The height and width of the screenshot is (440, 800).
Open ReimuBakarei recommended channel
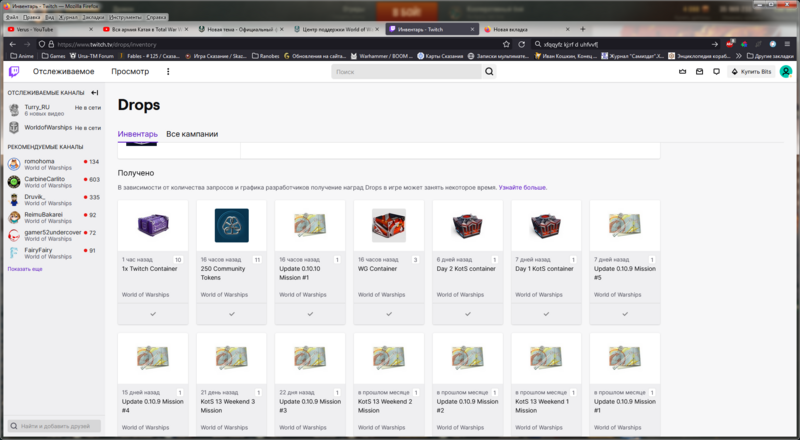click(54, 217)
